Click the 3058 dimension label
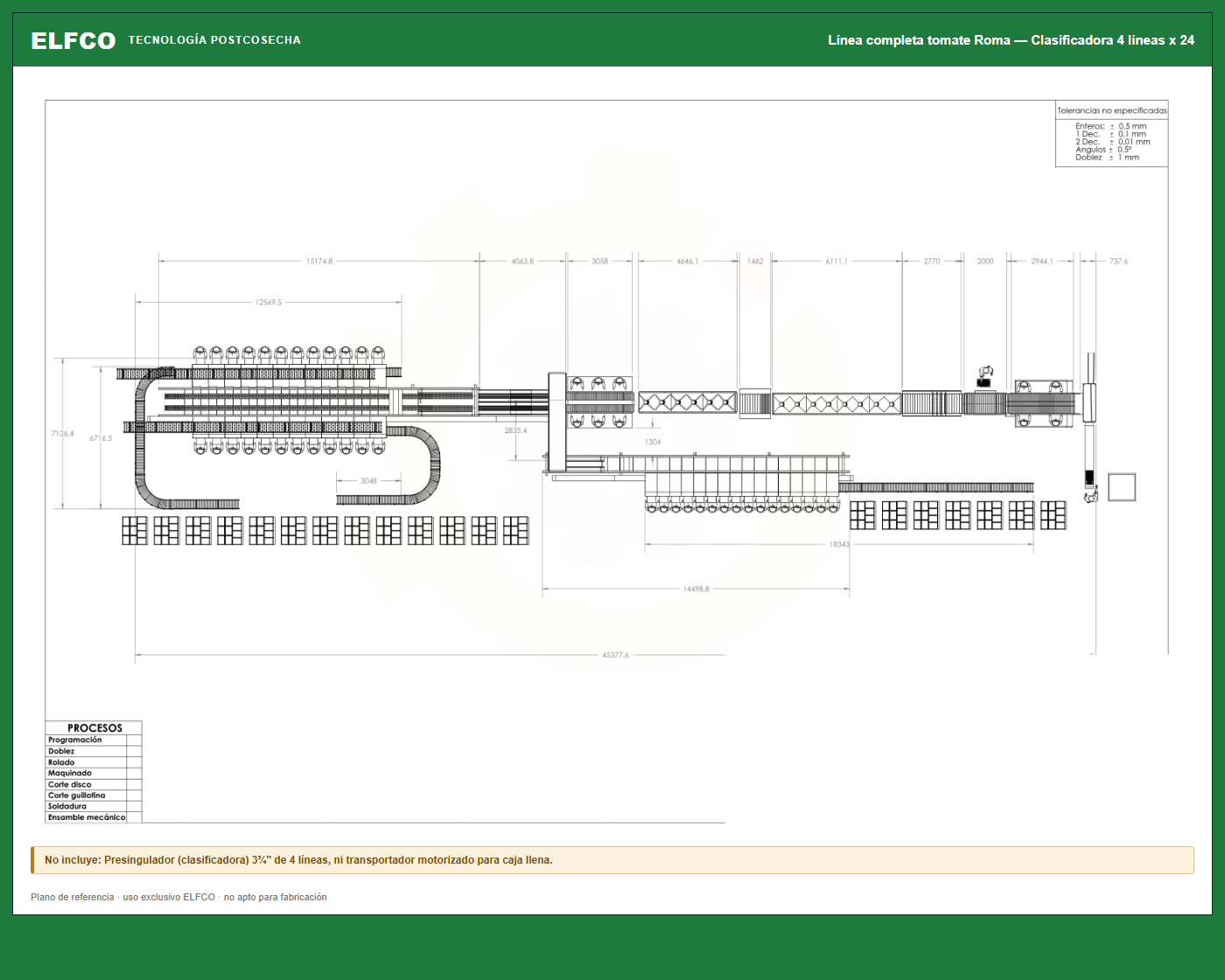Screen dimensions: 1225x980 tap(599, 262)
